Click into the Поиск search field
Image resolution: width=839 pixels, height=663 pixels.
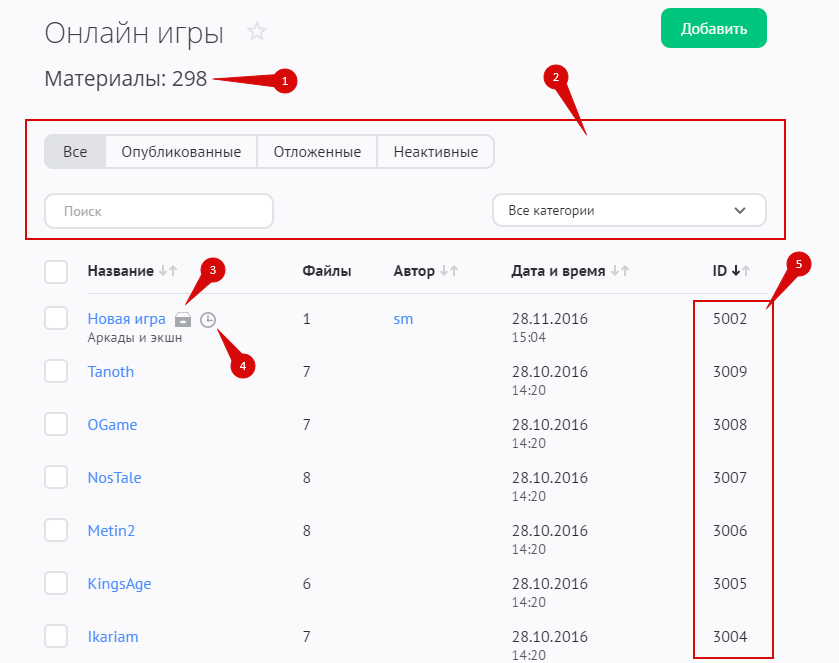159,211
